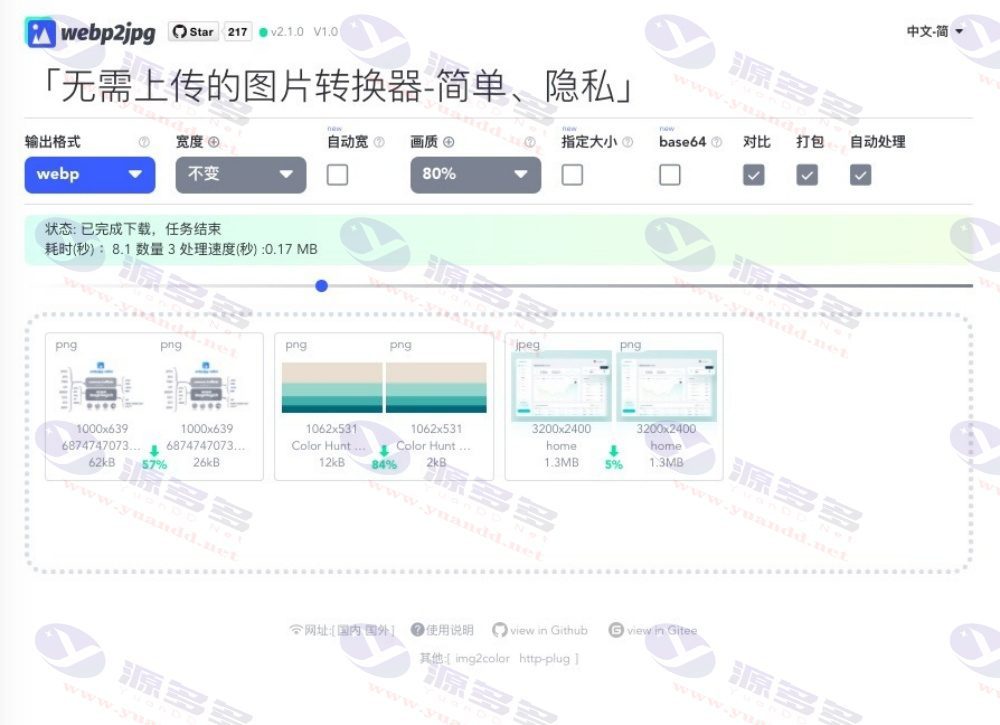Open the view in Gitee link
1000x725 pixels.
[x=662, y=630]
